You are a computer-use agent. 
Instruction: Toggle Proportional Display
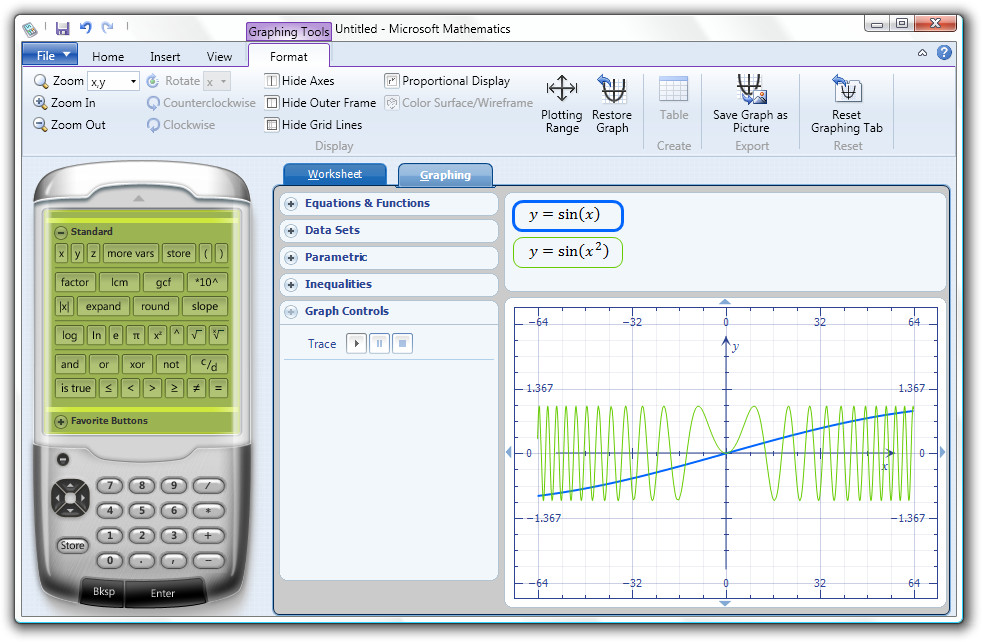[x=448, y=81]
